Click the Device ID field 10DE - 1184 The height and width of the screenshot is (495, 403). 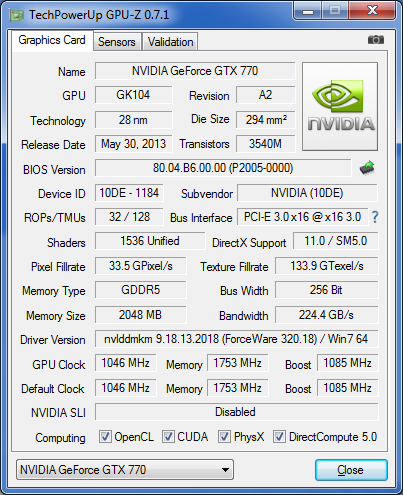pyautogui.click(x=129, y=193)
